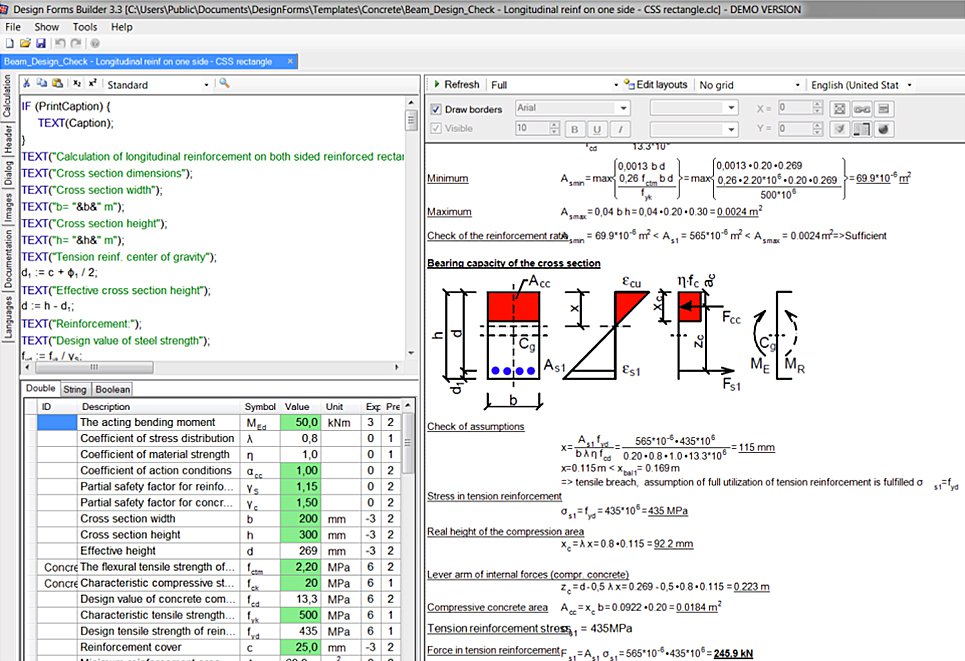Click the sphere icon beside the Y field

884,129
